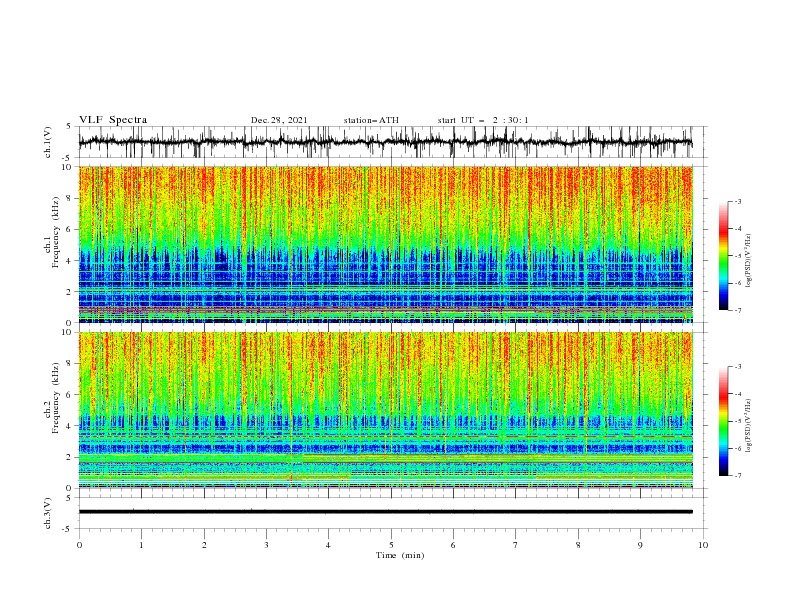Click the 'VLF Spectra' title text
The image size is (792, 612).
pos(113,120)
